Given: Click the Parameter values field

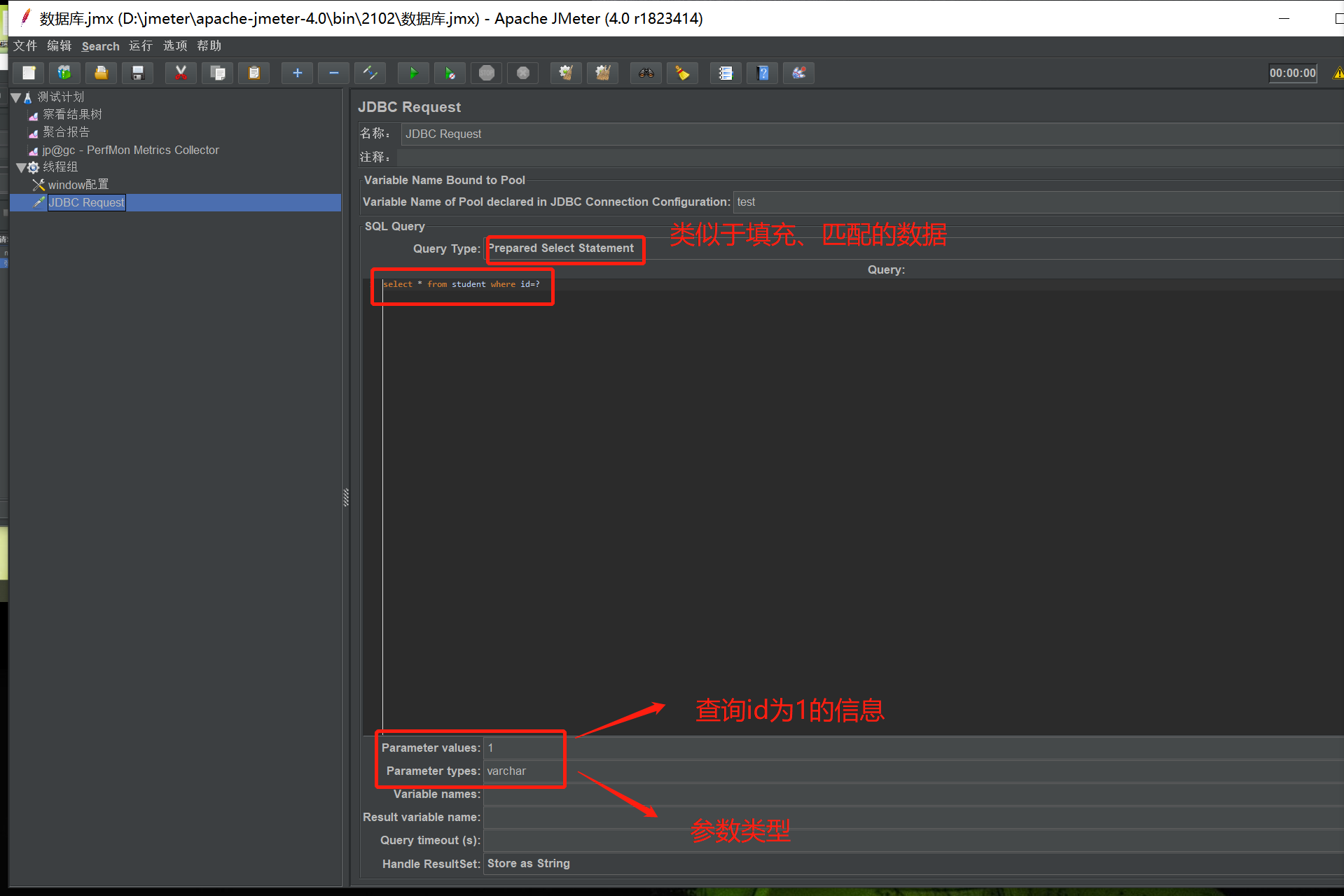Looking at the screenshot, I should 914,748.
